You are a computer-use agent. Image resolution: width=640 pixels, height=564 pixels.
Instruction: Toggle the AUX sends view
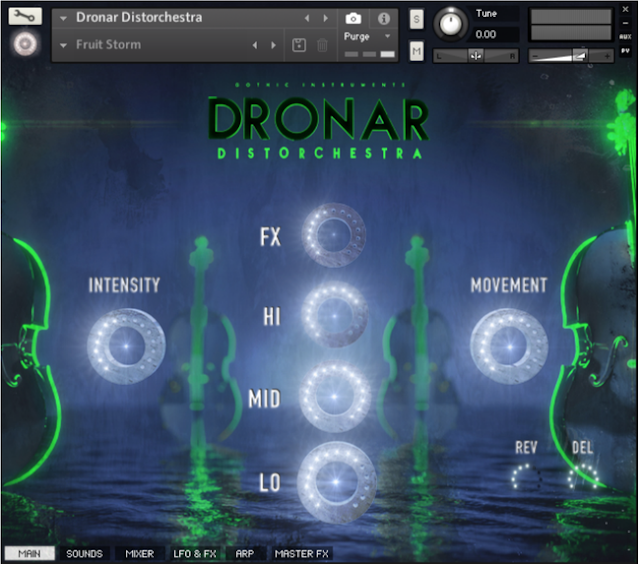pos(625,37)
